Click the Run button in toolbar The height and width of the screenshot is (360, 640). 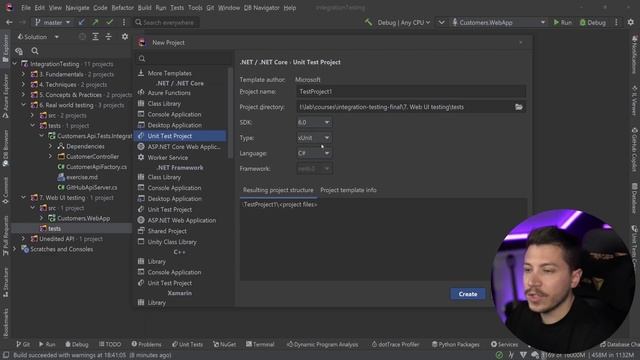pyautogui.click(x=562, y=22)
